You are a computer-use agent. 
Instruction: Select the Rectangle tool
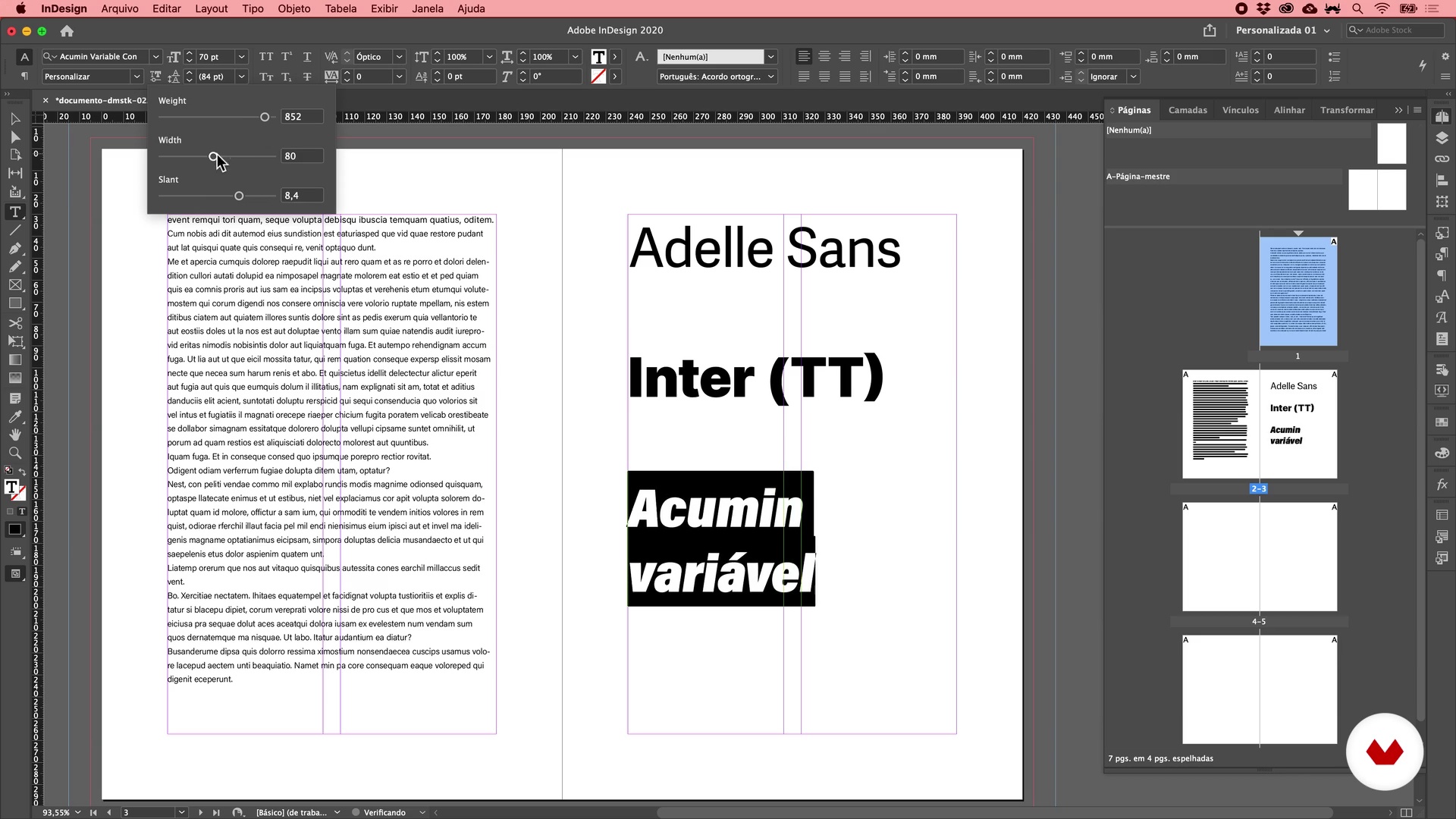14,303
